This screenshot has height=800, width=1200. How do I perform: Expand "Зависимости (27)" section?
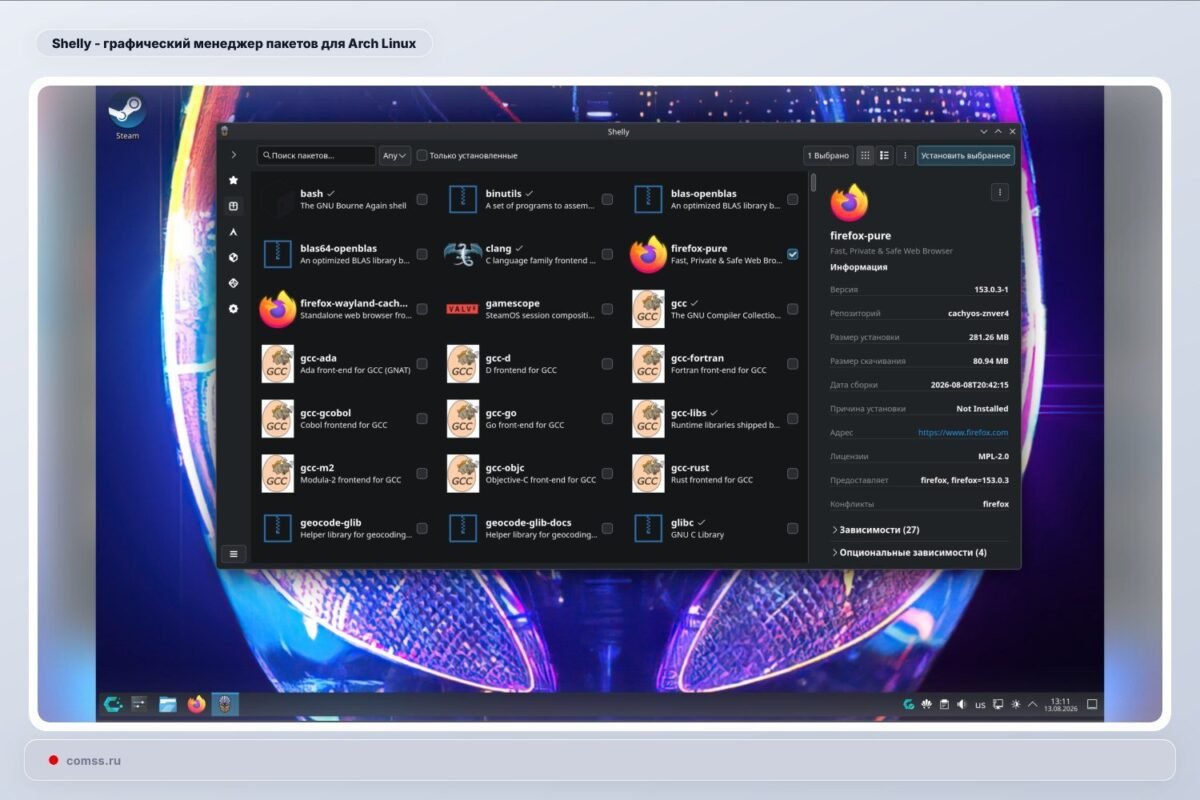pyautogui.click(x=920, y=529)
